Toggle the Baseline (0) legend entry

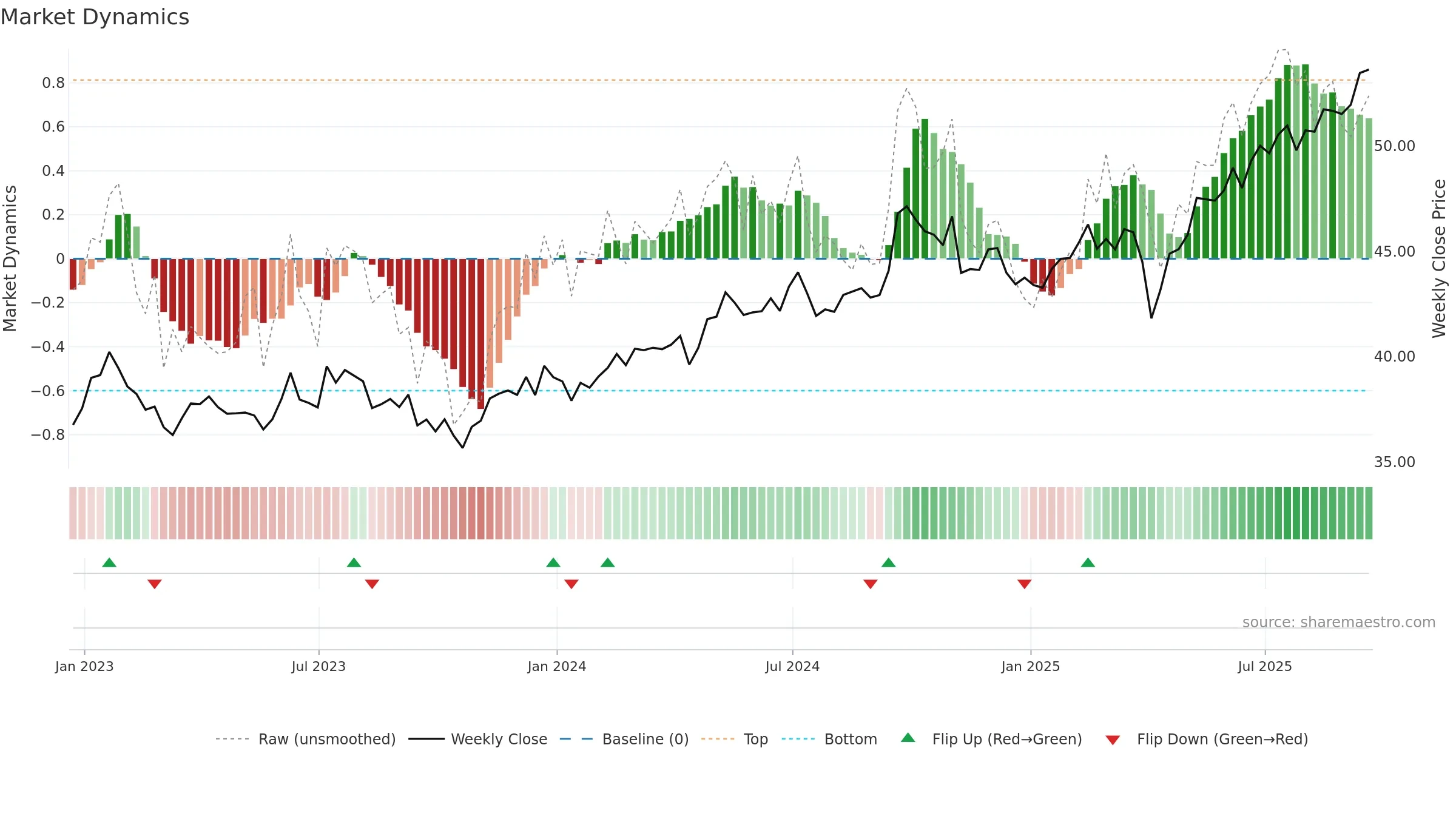(624, 739)
